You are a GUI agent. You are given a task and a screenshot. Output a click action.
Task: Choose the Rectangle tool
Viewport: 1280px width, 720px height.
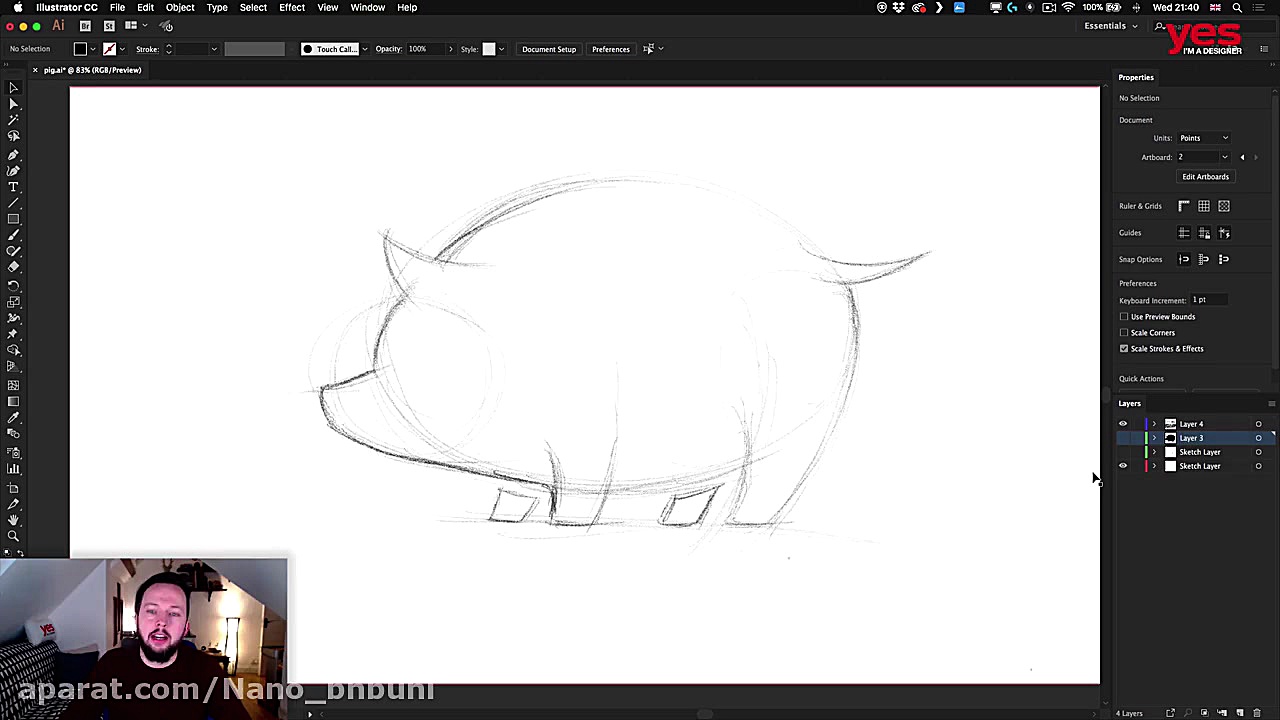(14, 219)
